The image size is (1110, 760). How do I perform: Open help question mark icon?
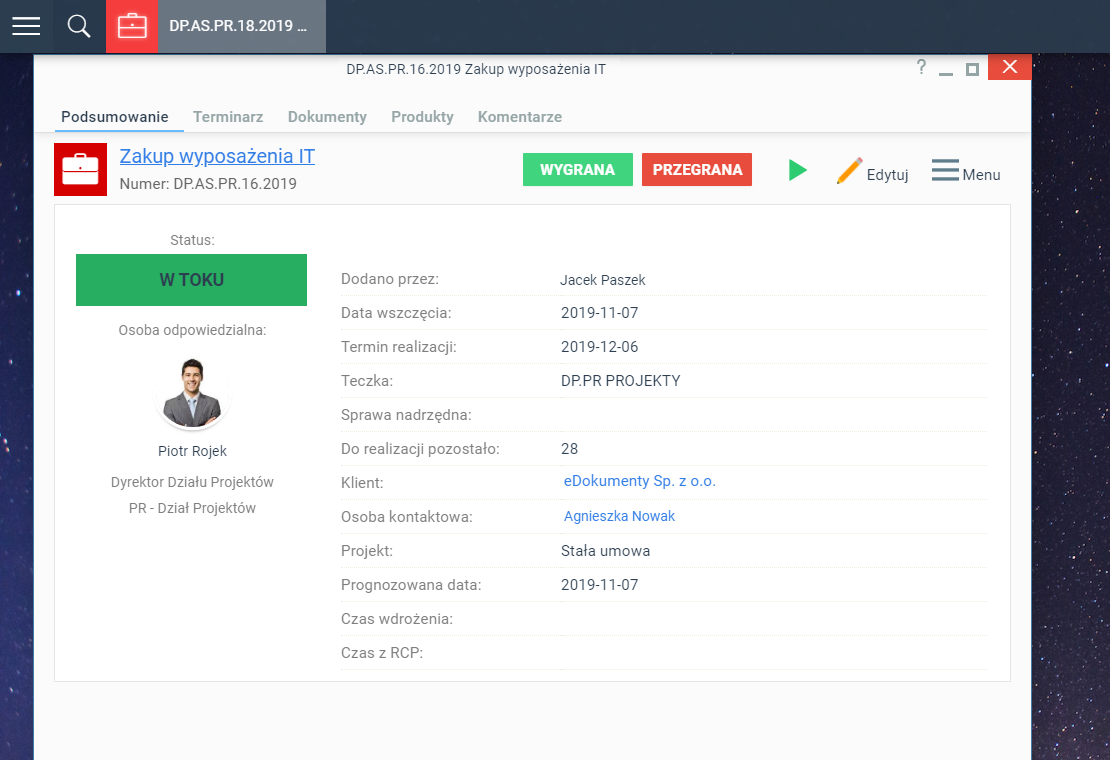pos(921,67)
